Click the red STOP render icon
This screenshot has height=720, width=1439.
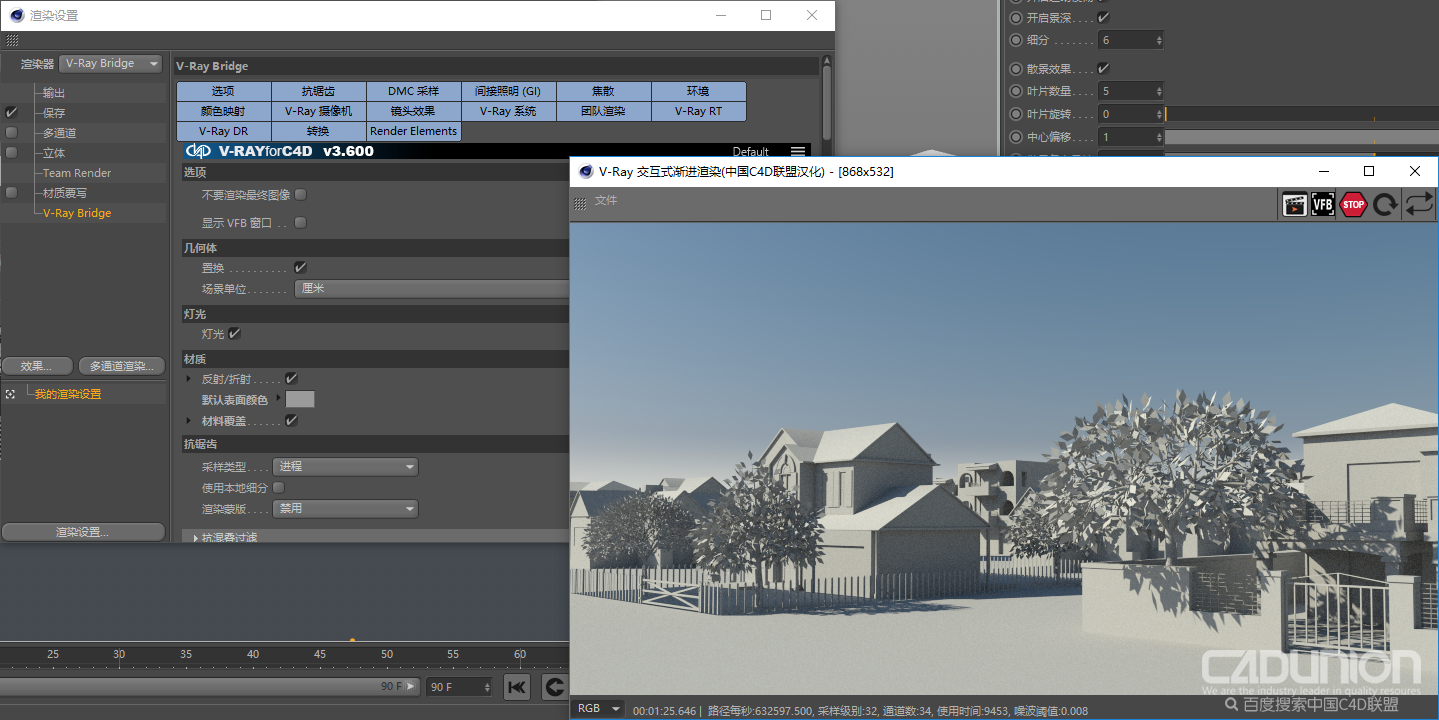(1353, 204)
